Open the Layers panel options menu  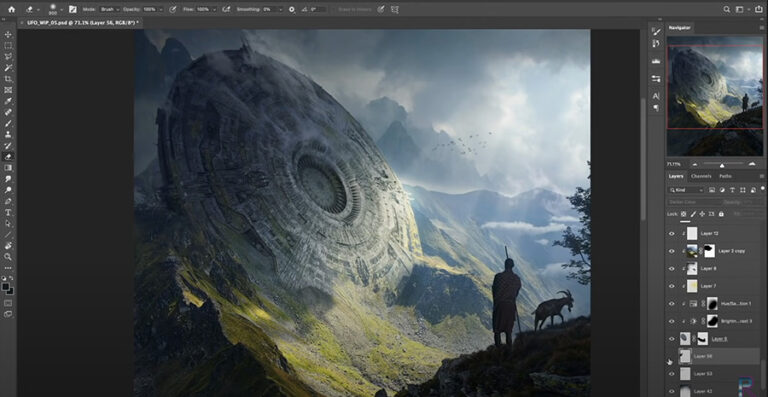click(x=761, y=176)
